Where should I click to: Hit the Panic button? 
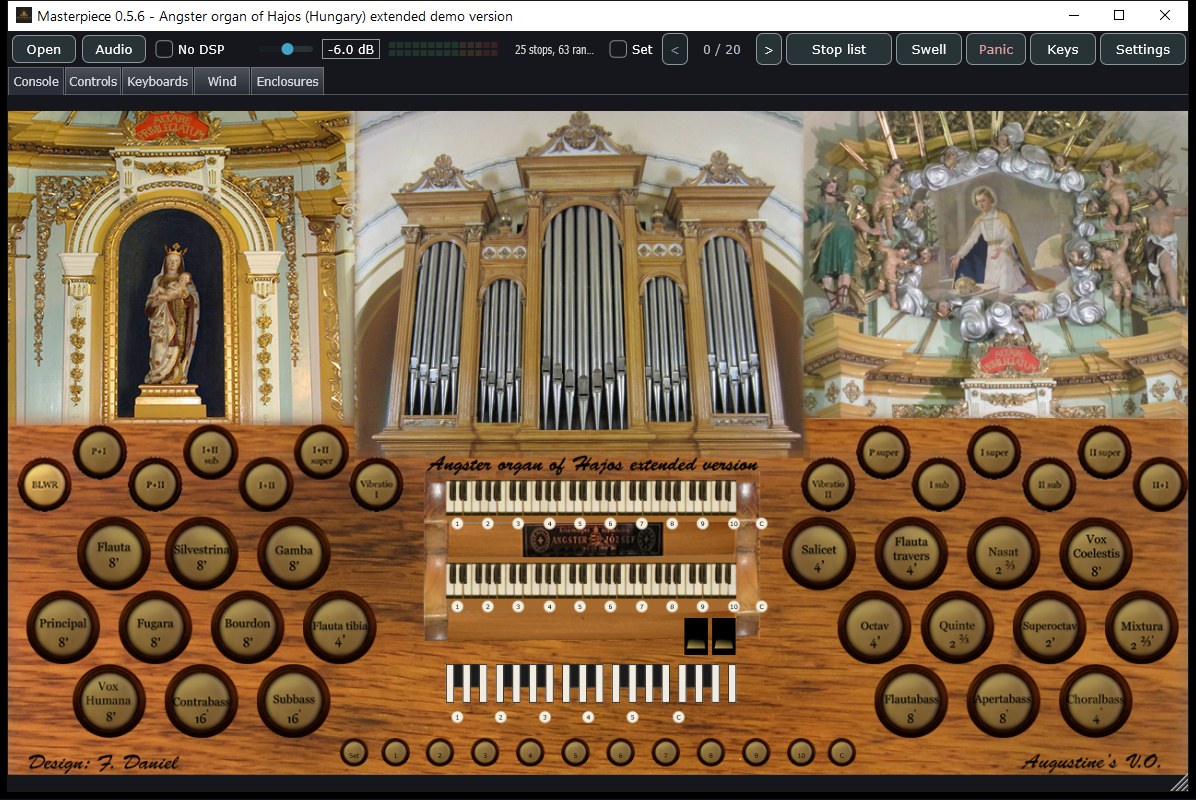click(x=995, y=49)
